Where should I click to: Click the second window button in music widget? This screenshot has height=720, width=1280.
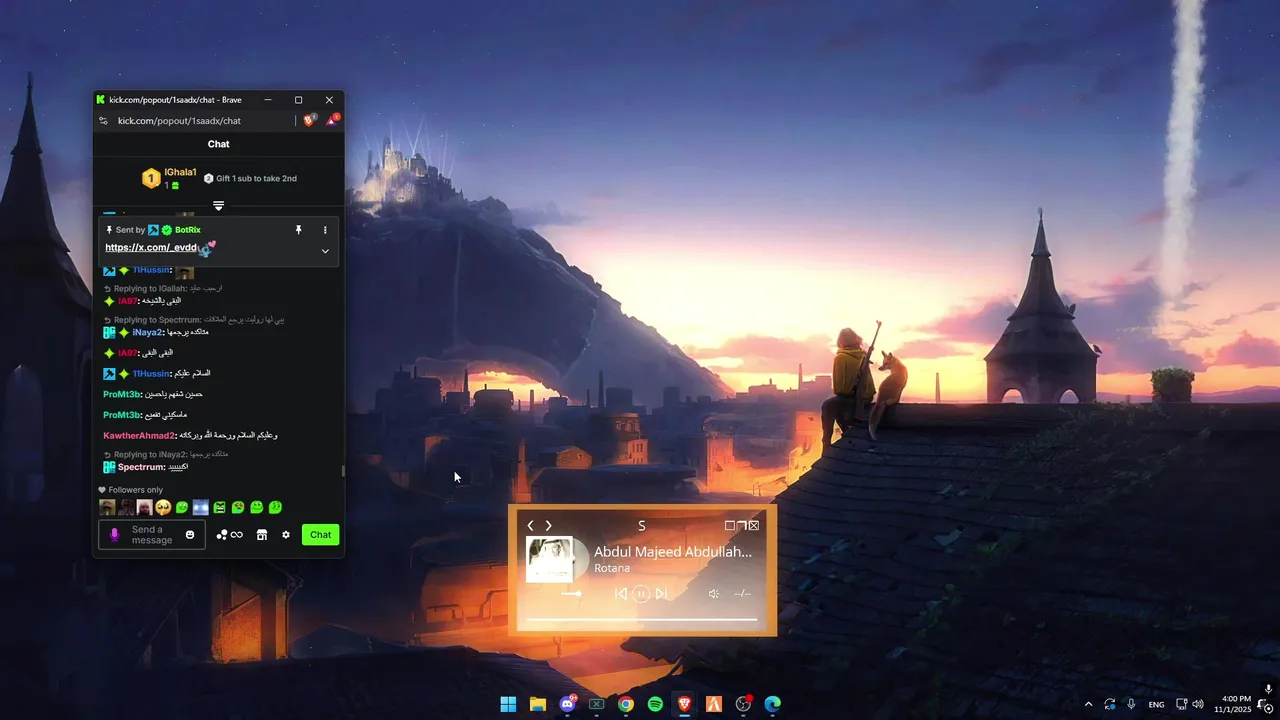coord(742,526)
